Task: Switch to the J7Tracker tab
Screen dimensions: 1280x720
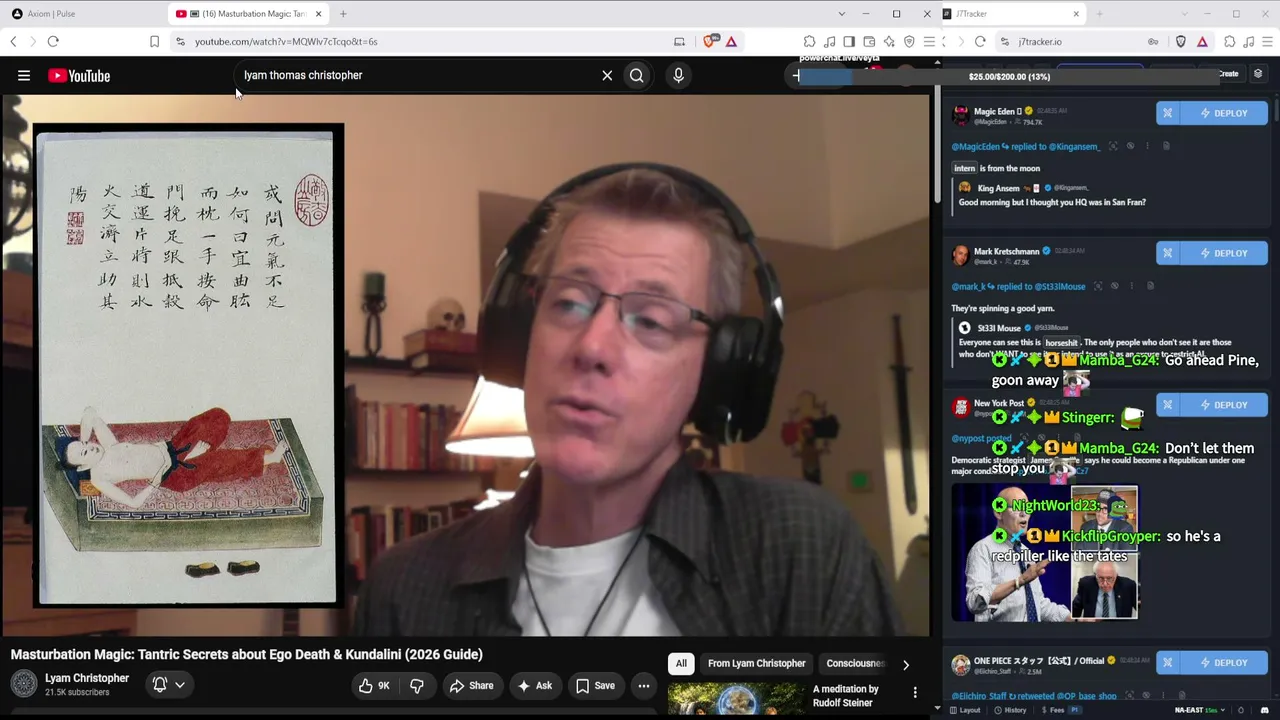Action: 1011,14
